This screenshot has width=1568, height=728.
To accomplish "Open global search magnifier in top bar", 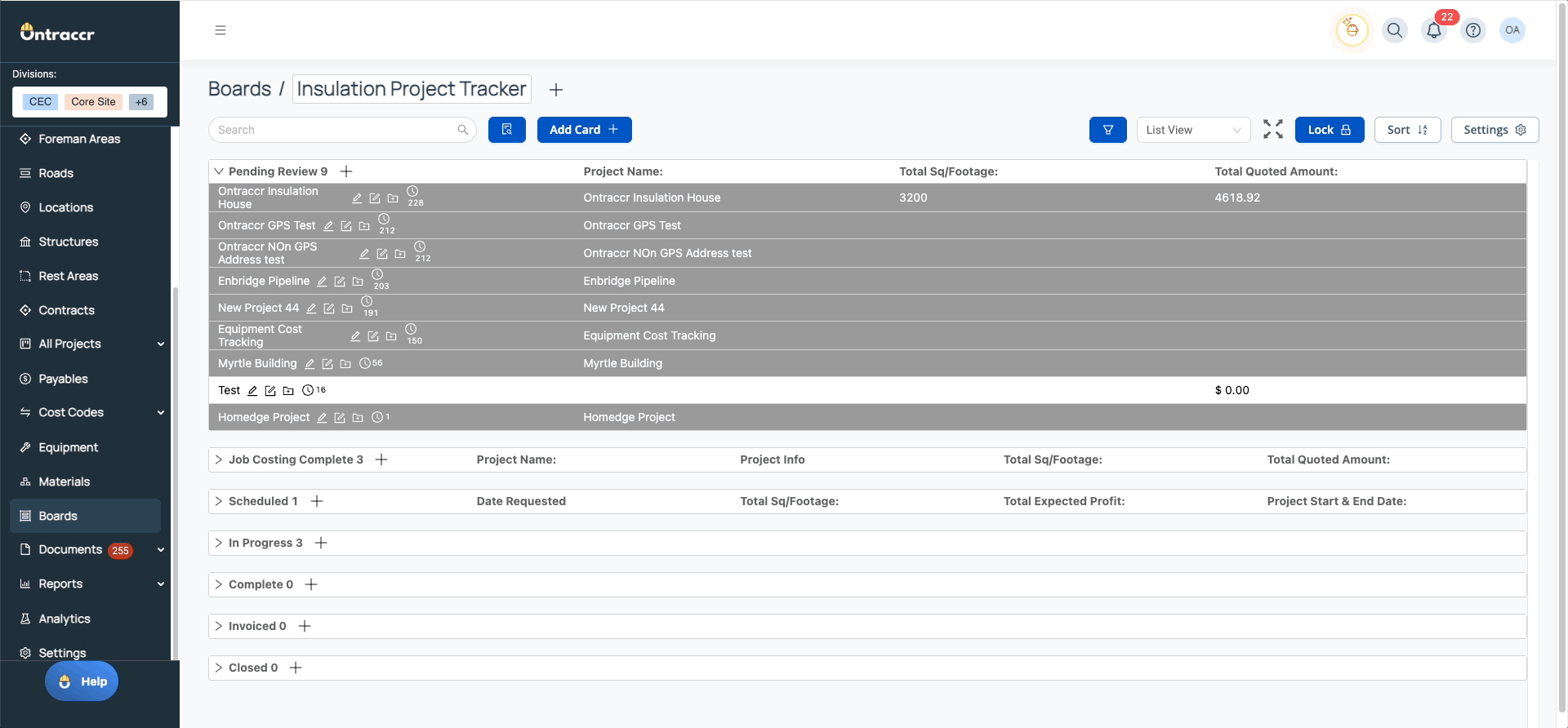I will tap(1395, 30).
